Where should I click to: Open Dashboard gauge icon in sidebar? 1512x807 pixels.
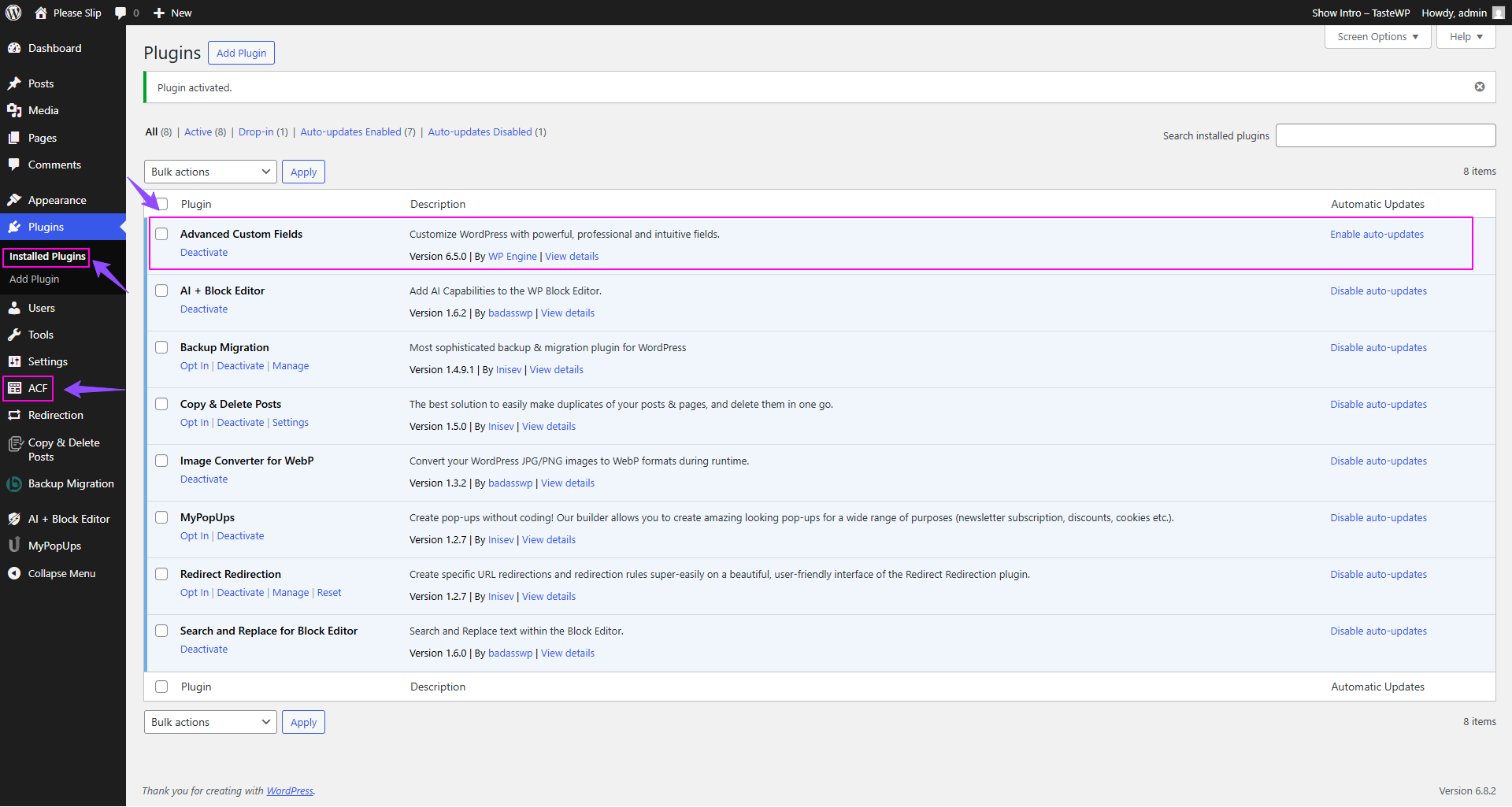[14, 48]
